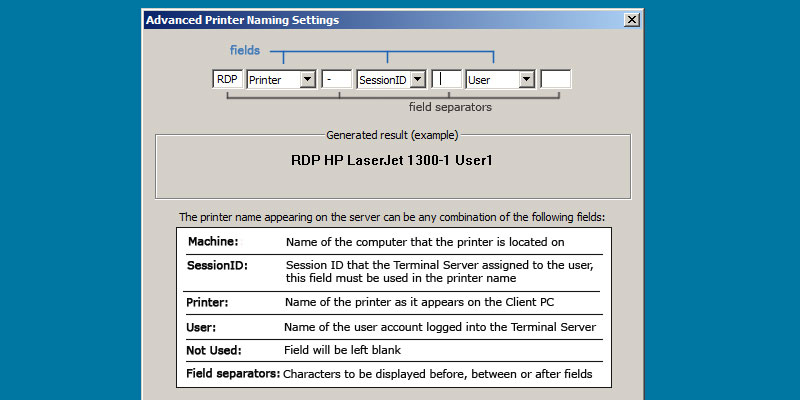This screenshot has height=400, width=800.
Task: Click the last separator box after User
Action: pyautogui.click(x=556, y=80)
